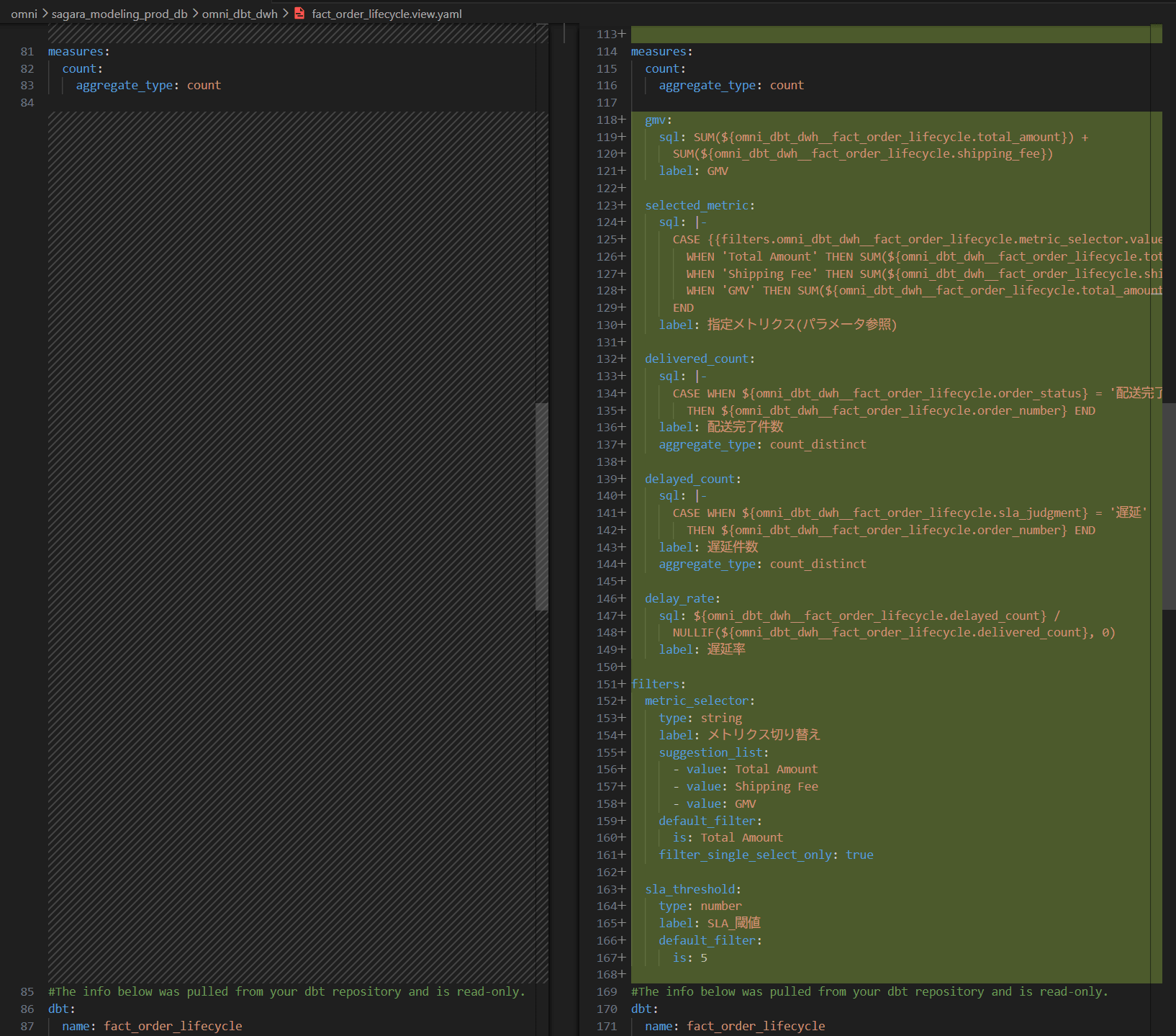
Task: Click line number 118 in right pane gutter
Action: [606, 120]
